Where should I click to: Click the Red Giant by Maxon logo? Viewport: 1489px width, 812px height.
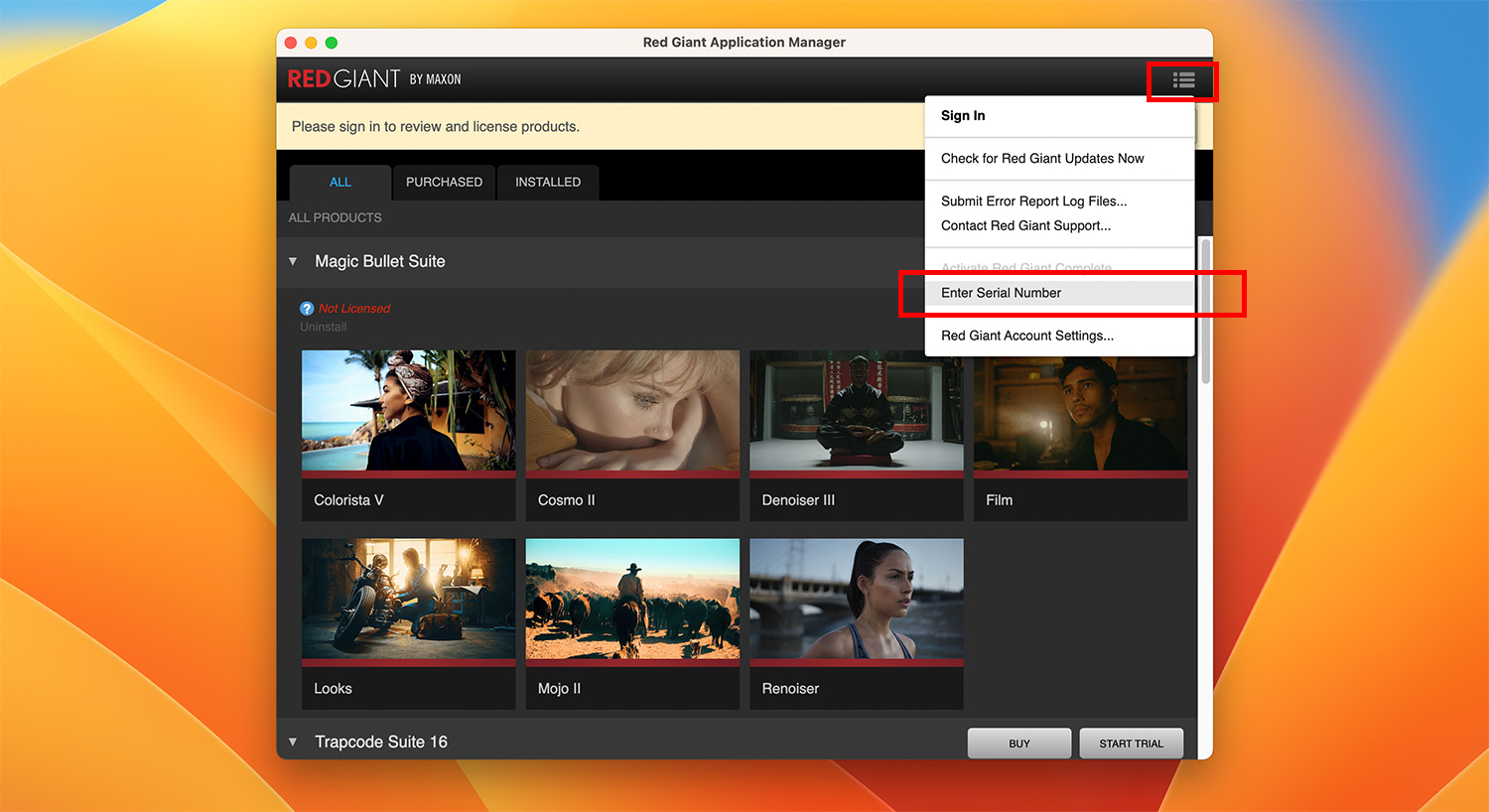[x=373, y=79]
